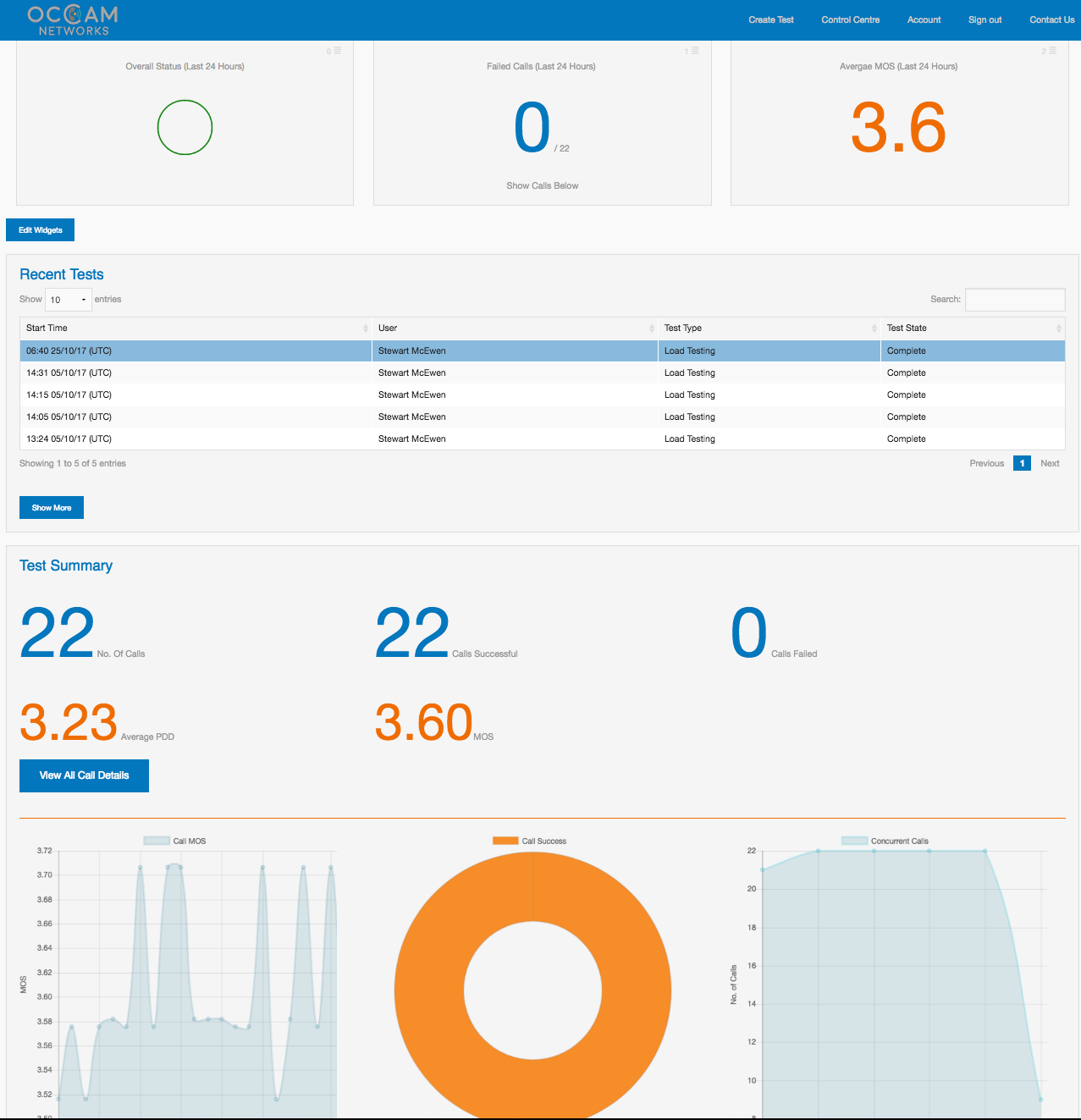Open the Show entries dropdown

[68, 299]
